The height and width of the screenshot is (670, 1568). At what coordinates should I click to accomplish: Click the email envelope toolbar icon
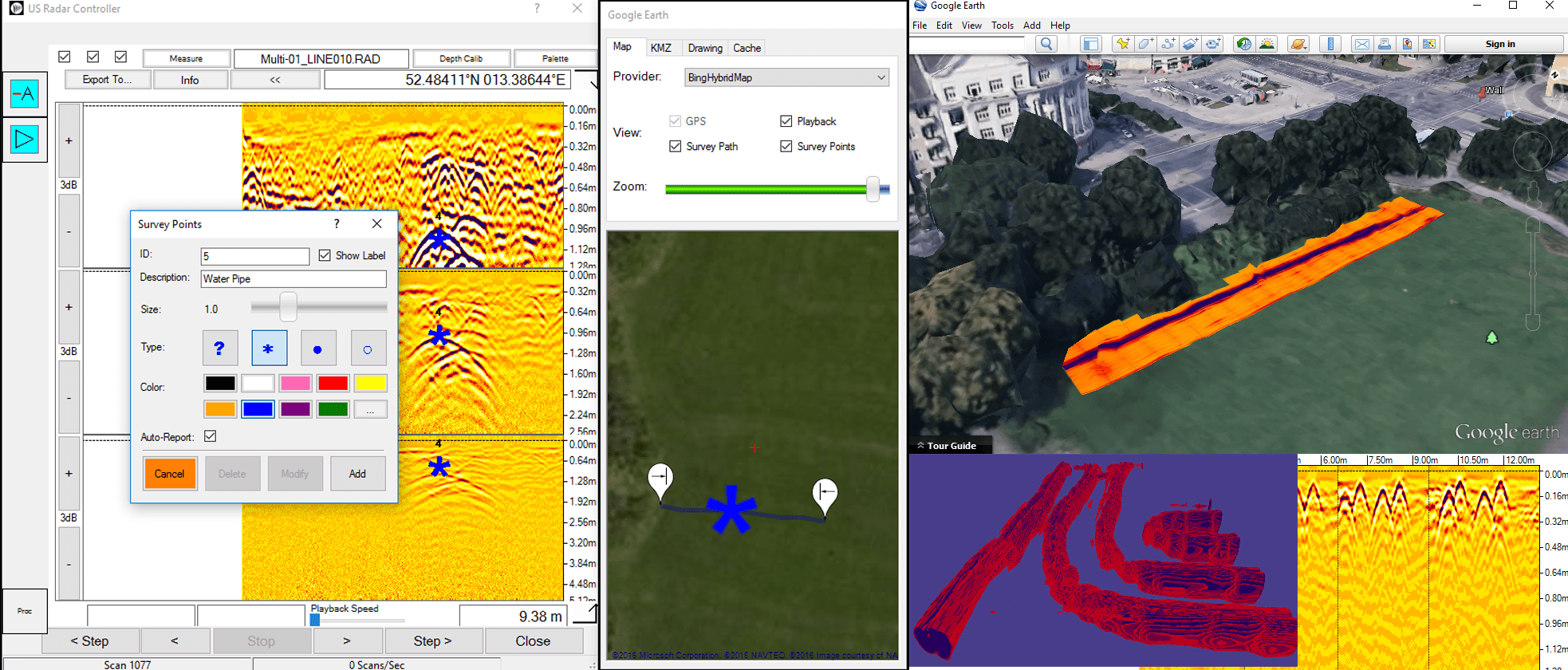tap(1361, 44)
